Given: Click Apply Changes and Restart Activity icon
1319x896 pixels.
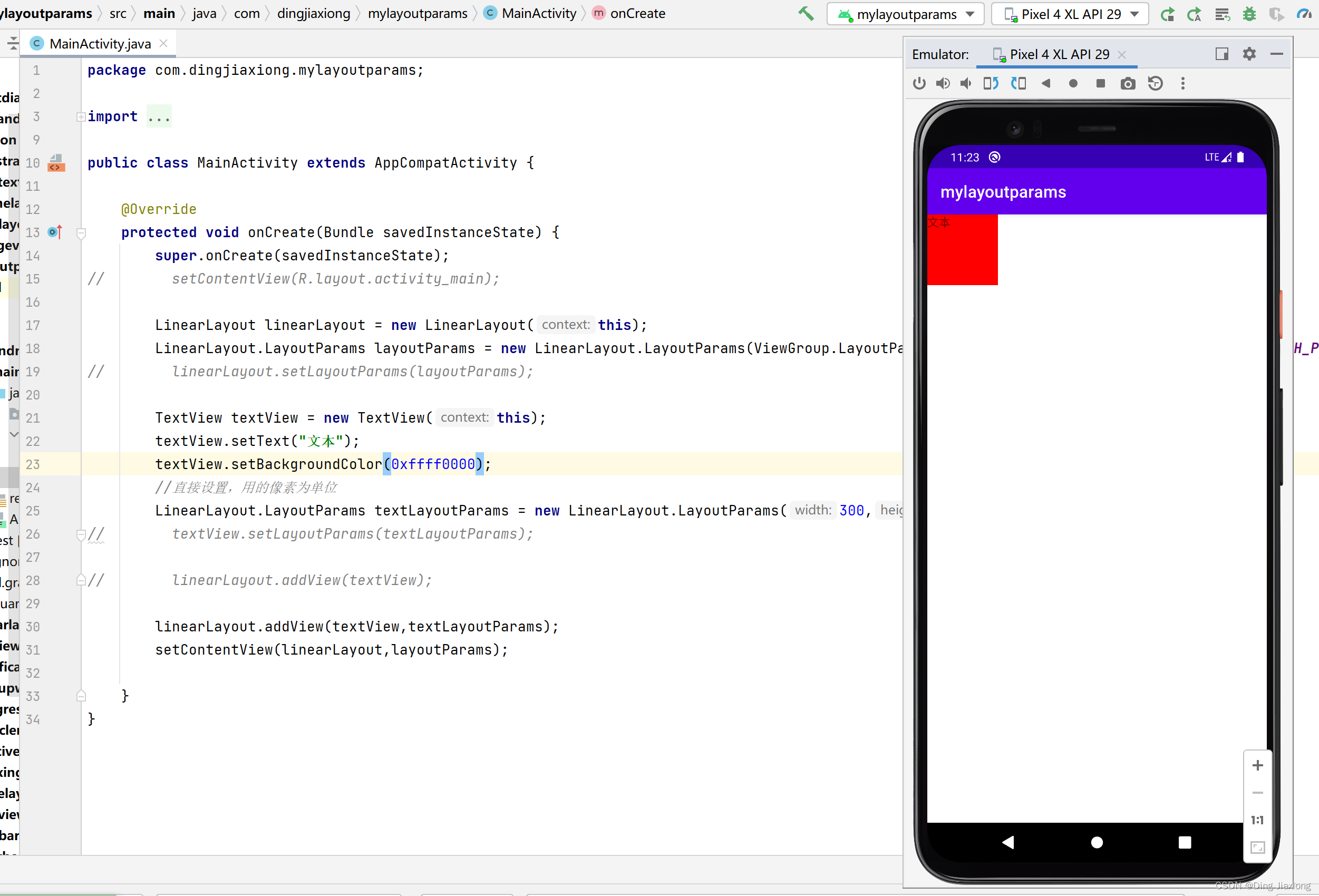Looking at the screenshot, I should click(x=1195, y=14).
